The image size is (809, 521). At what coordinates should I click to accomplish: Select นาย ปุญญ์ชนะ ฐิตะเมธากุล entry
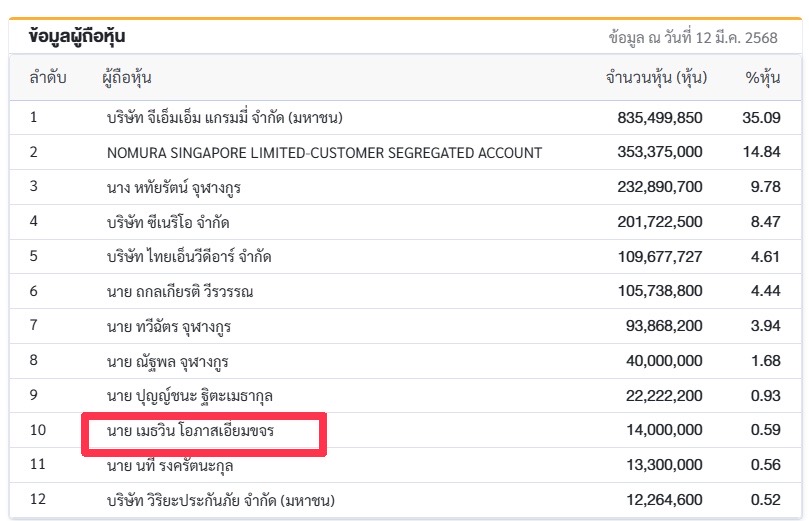coord(189,396)
